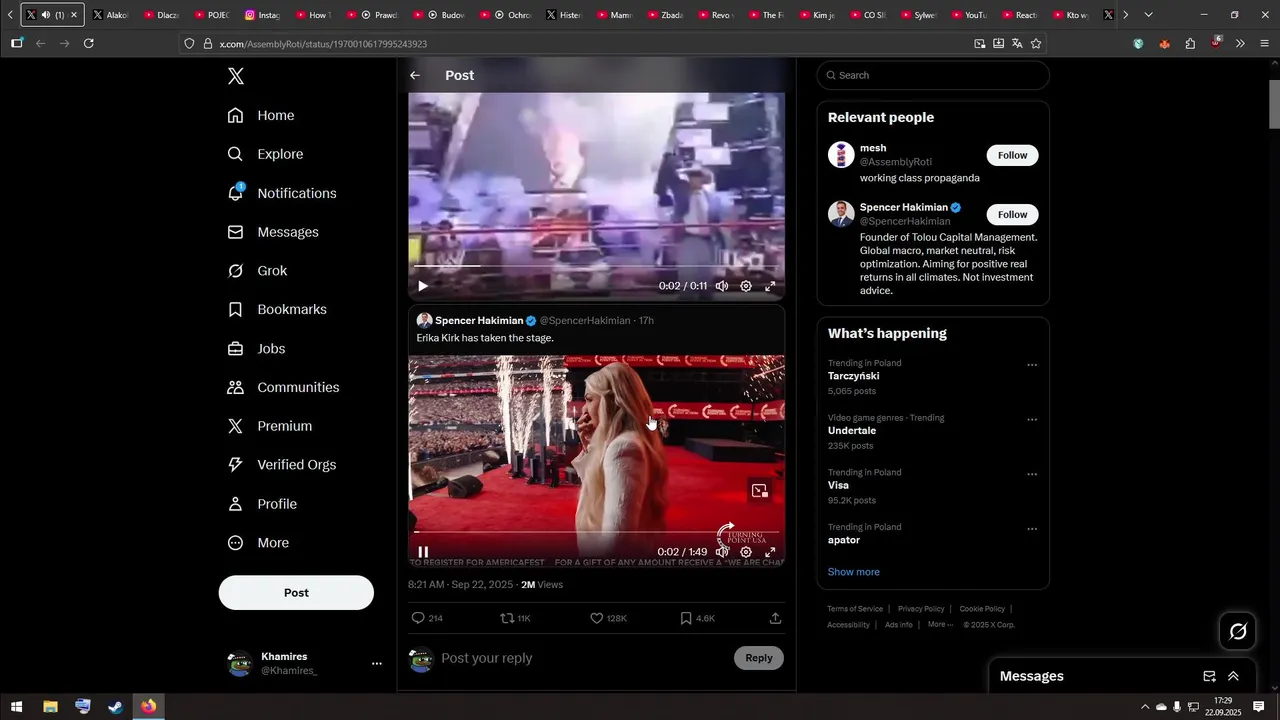Open Notifications in sidebar

(282, 193)
